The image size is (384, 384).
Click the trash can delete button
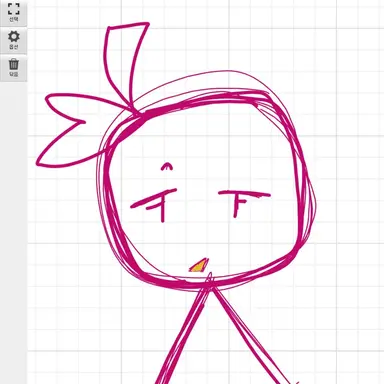(x=13, y=68)
